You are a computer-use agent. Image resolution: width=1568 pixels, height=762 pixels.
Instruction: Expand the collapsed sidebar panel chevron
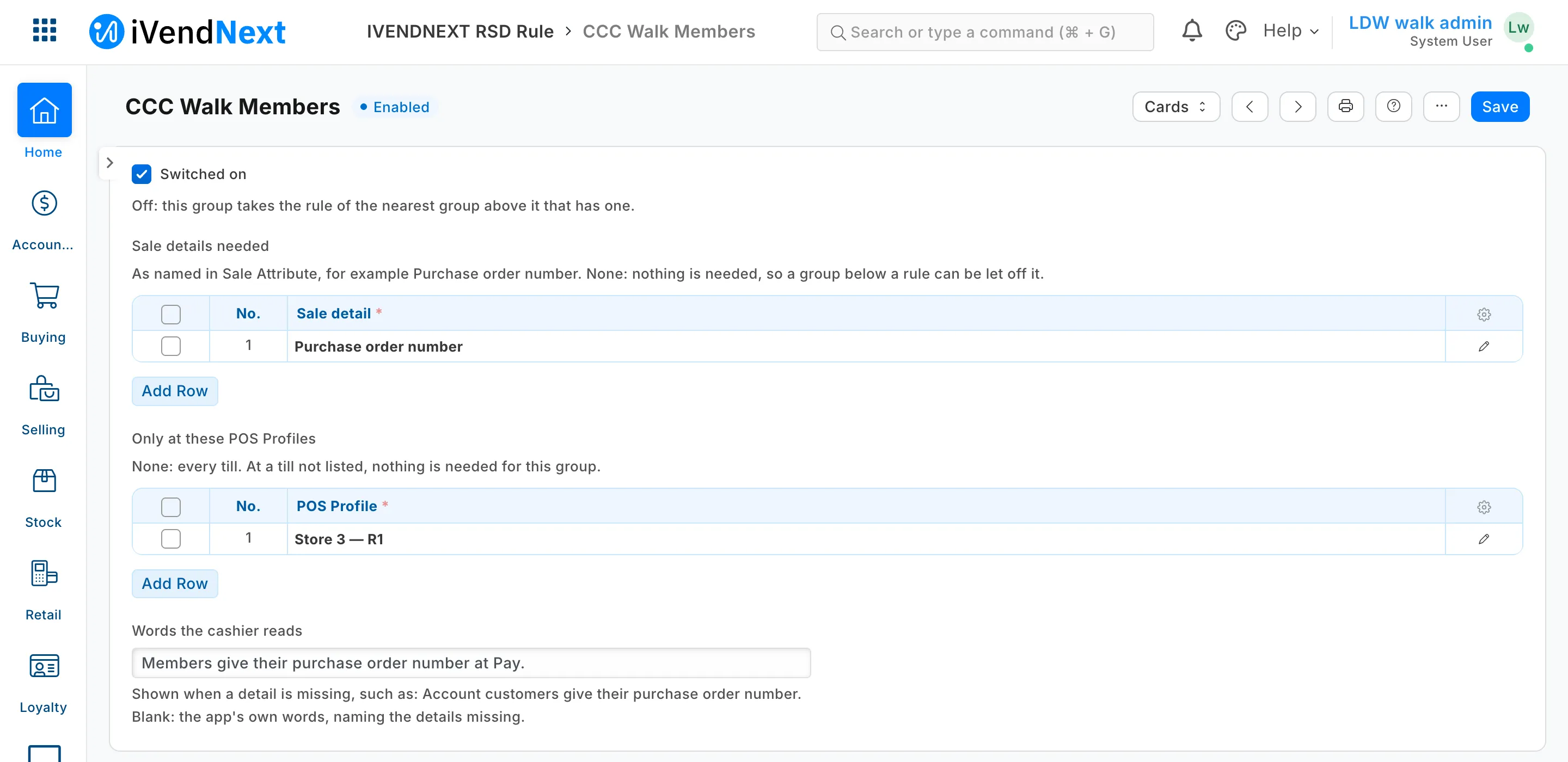pos(109,163)
